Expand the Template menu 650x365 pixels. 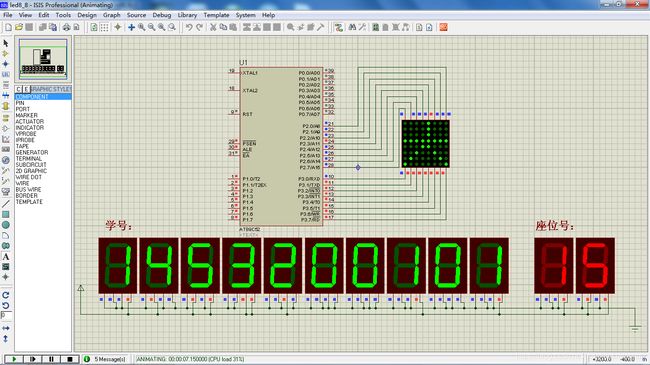point(216,15)
